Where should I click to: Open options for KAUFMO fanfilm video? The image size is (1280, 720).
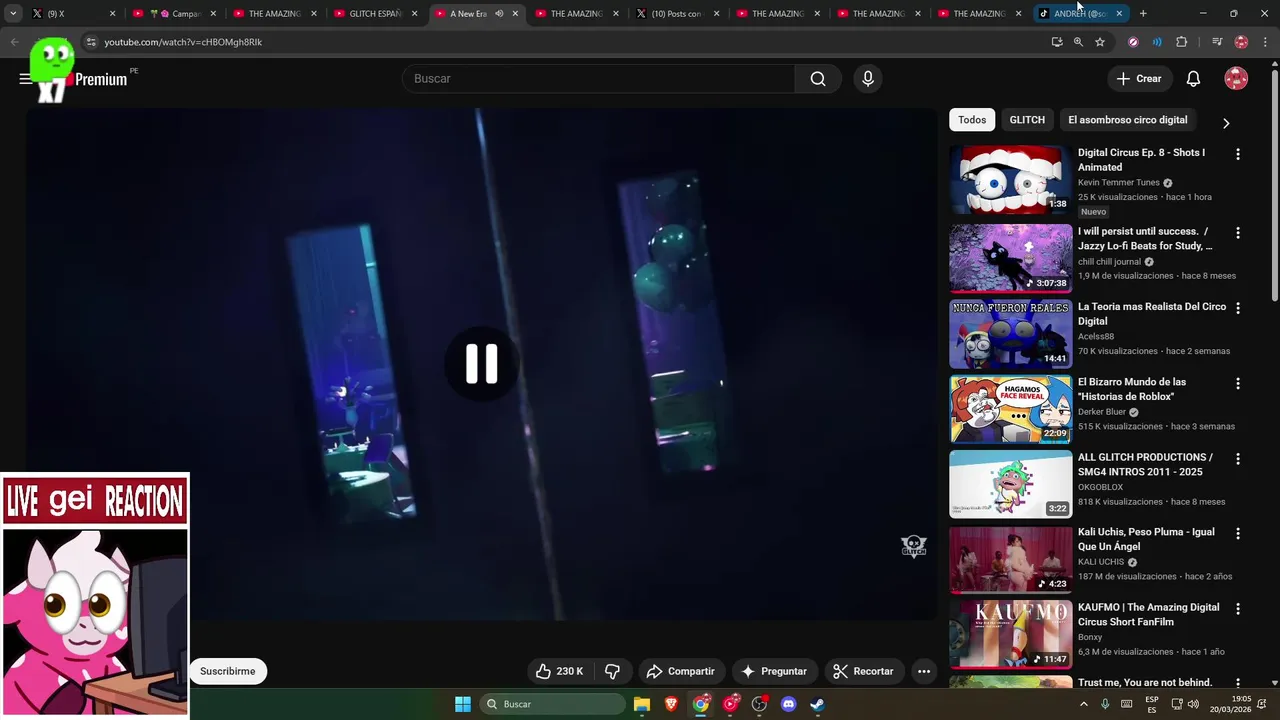1238,608
